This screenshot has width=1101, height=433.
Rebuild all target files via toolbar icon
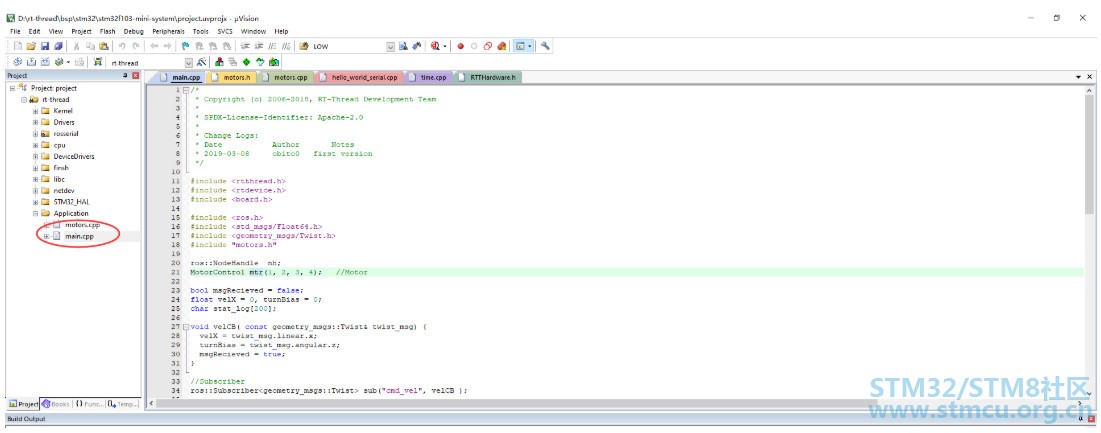45,62
